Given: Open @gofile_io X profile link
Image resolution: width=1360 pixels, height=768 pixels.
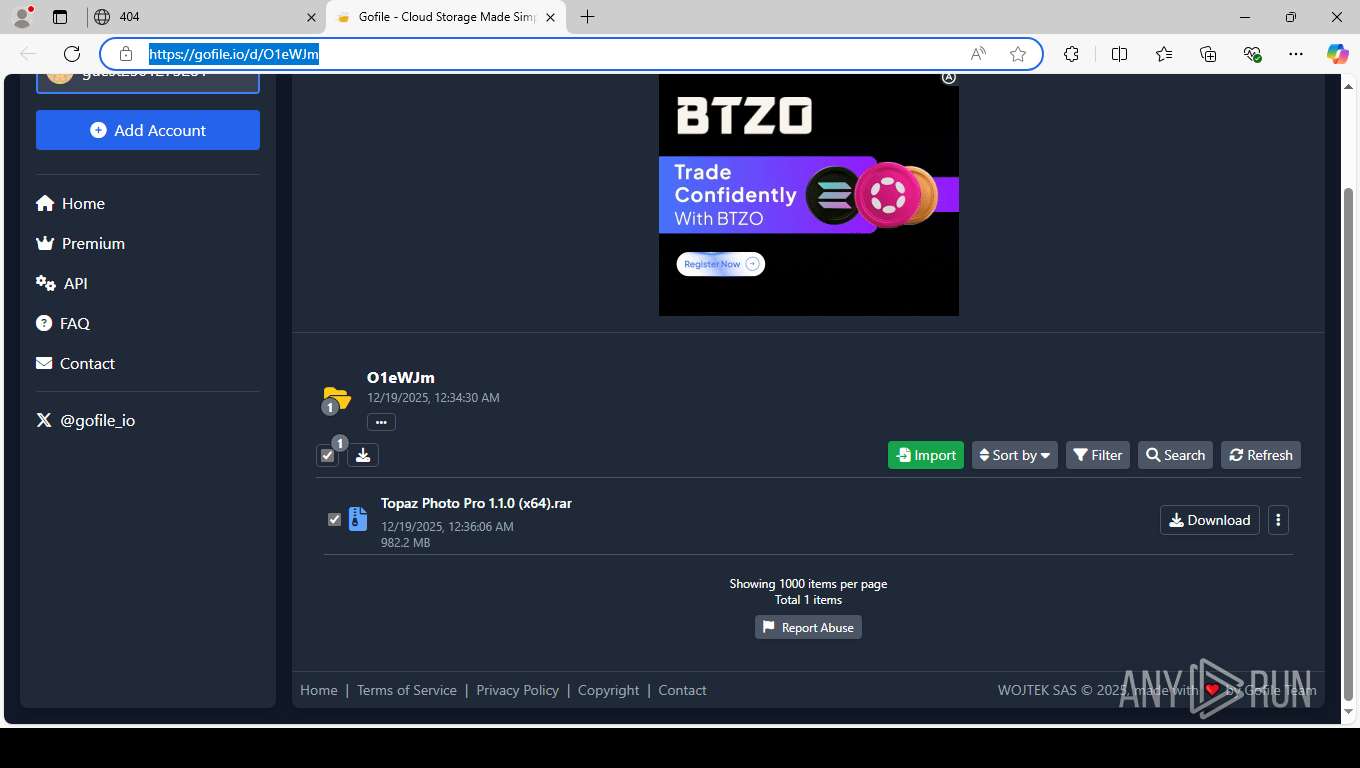Looking at the screenshot, I should point(86,420).
